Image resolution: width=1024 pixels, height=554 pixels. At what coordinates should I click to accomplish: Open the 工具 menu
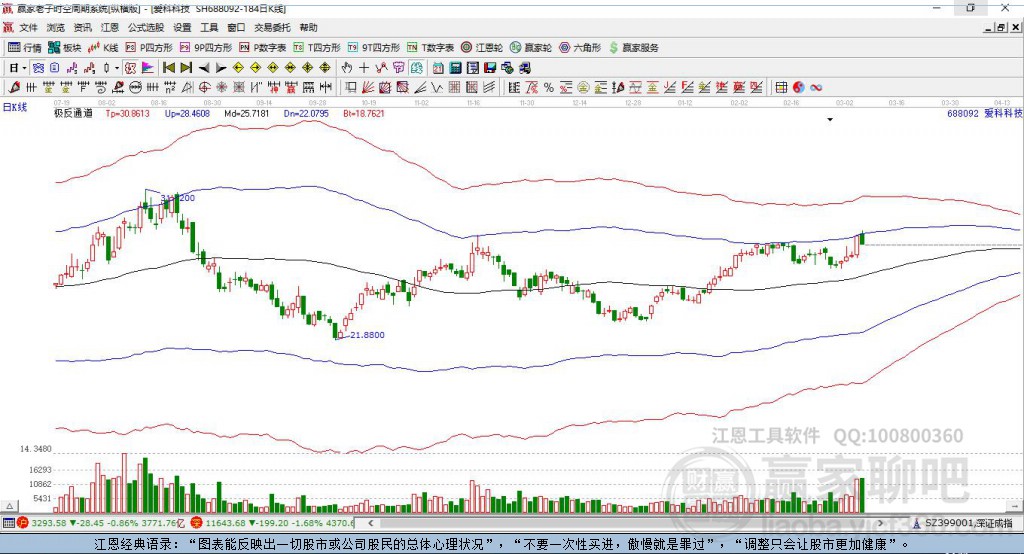[x=209, y=27]
